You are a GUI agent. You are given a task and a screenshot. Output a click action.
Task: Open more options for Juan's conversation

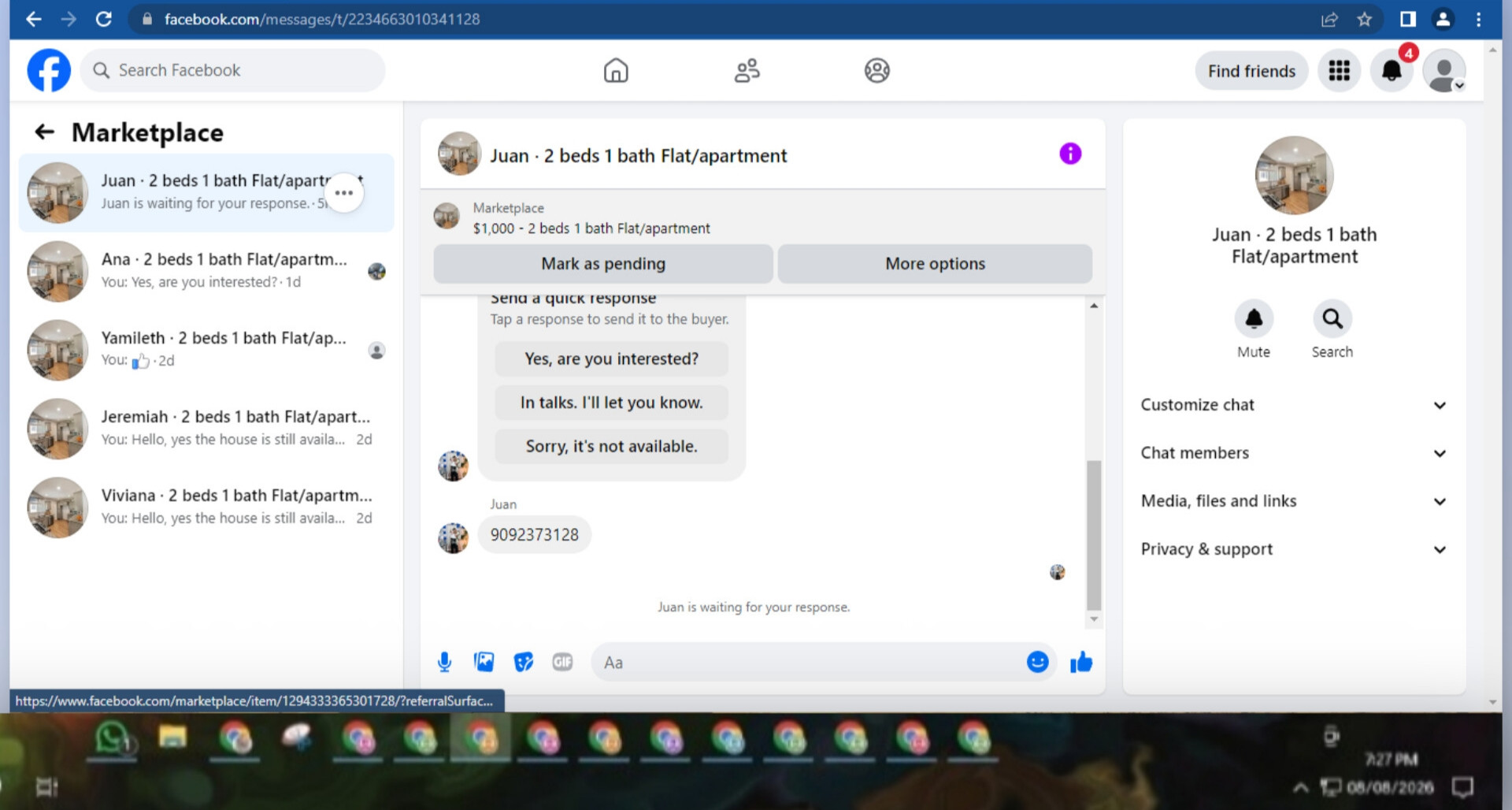pyautogui.click(x=344, y=192)
